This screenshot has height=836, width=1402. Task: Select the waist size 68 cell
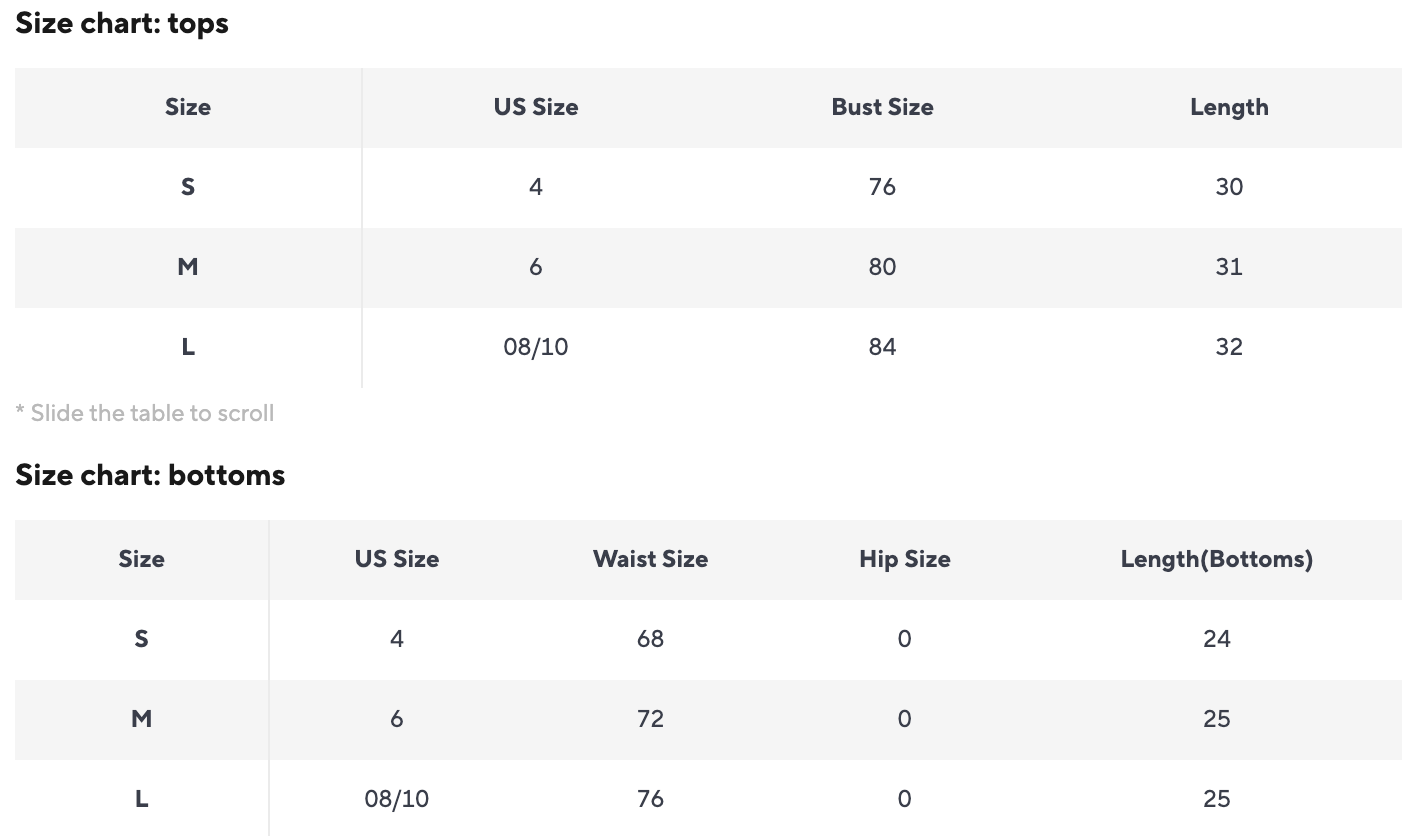(x=650, y=639)
